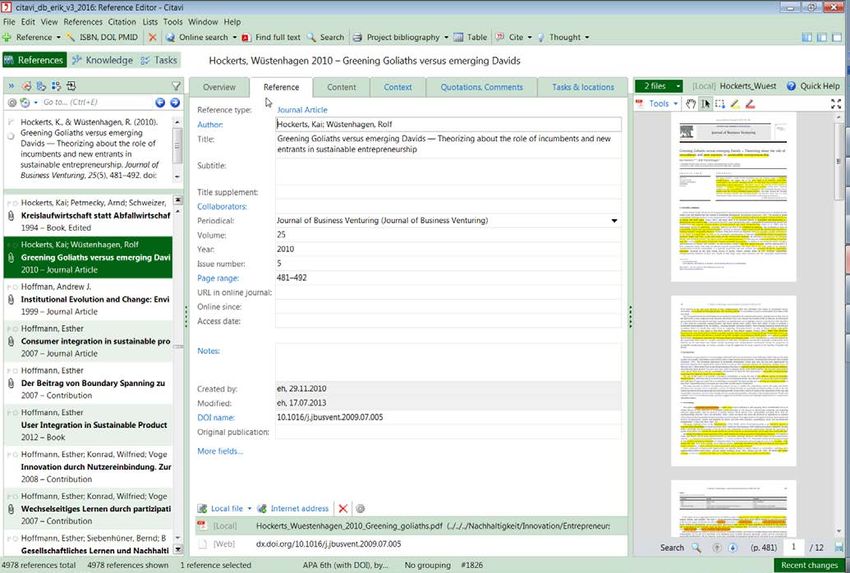Switch to the Knowledge workspace

point(102,60)
